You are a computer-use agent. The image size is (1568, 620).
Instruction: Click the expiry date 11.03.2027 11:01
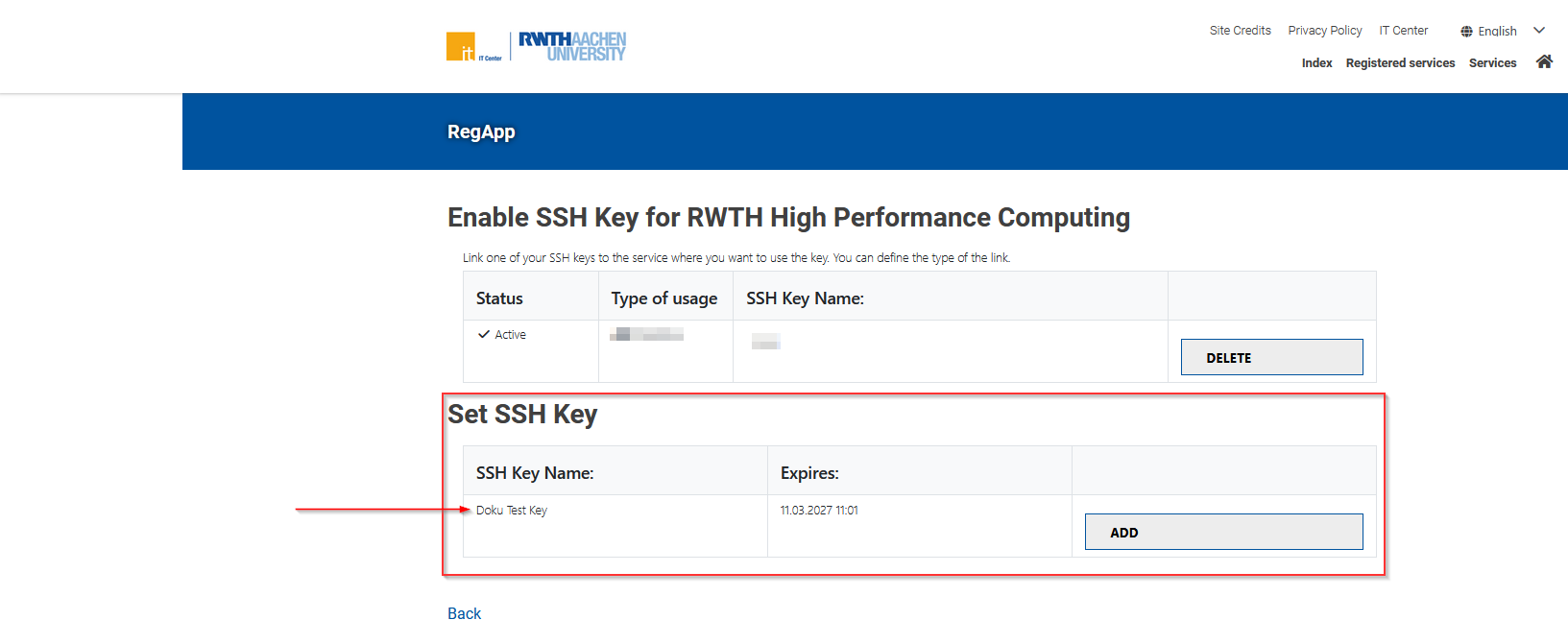pos(819,511)
